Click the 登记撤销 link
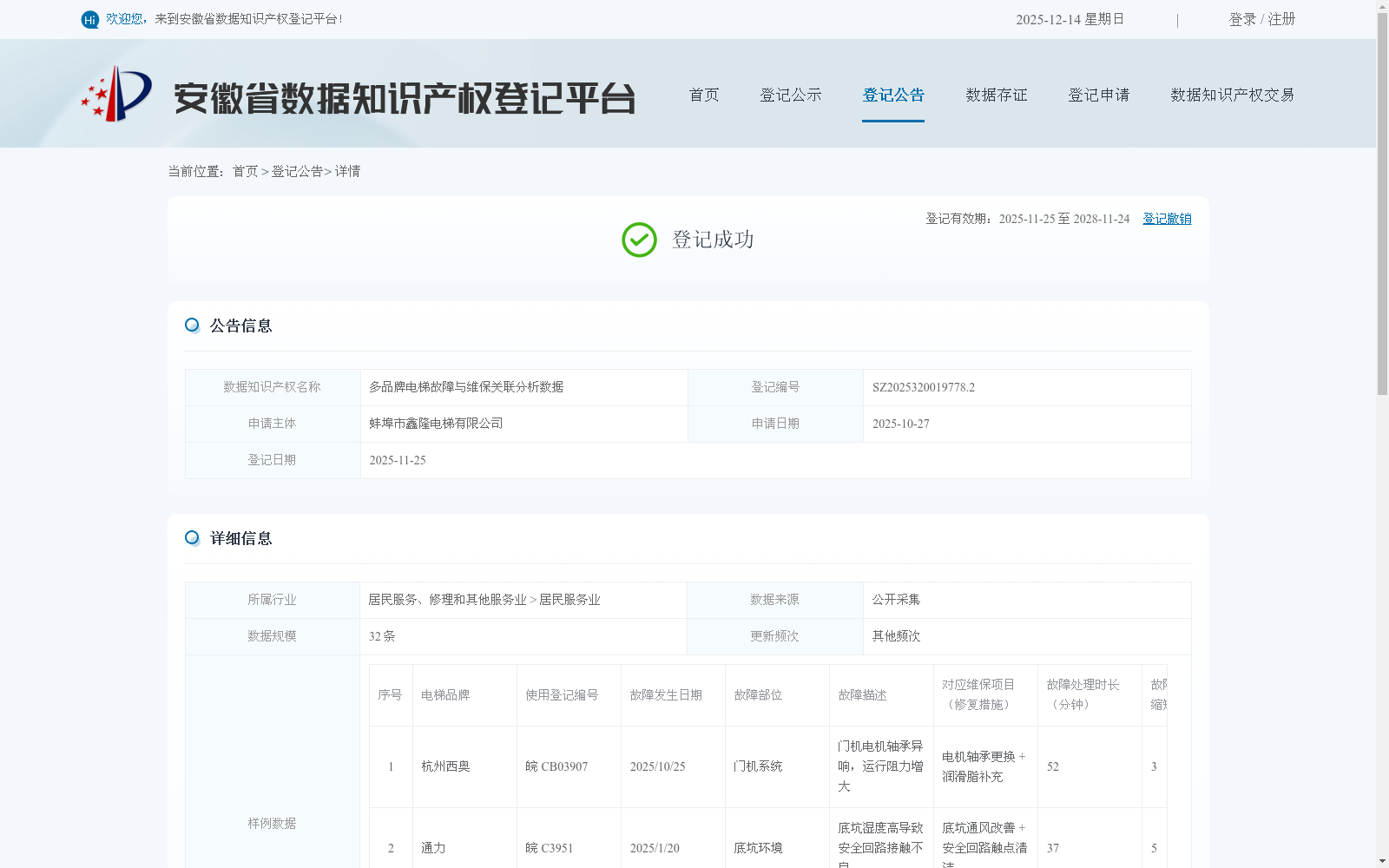The image size is (1389, 868). (1167, 219)
